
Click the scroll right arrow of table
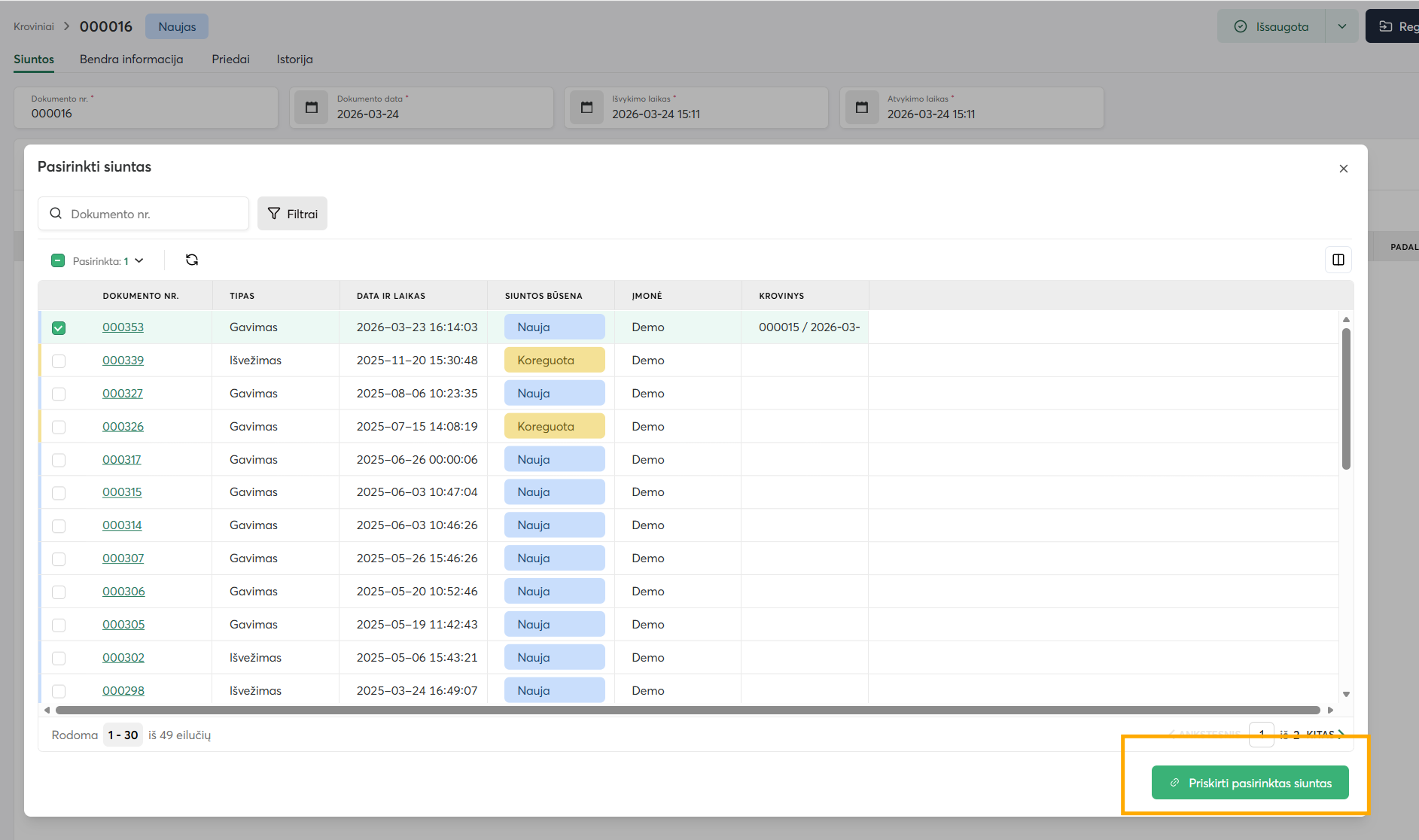(x=1330, y=710)
